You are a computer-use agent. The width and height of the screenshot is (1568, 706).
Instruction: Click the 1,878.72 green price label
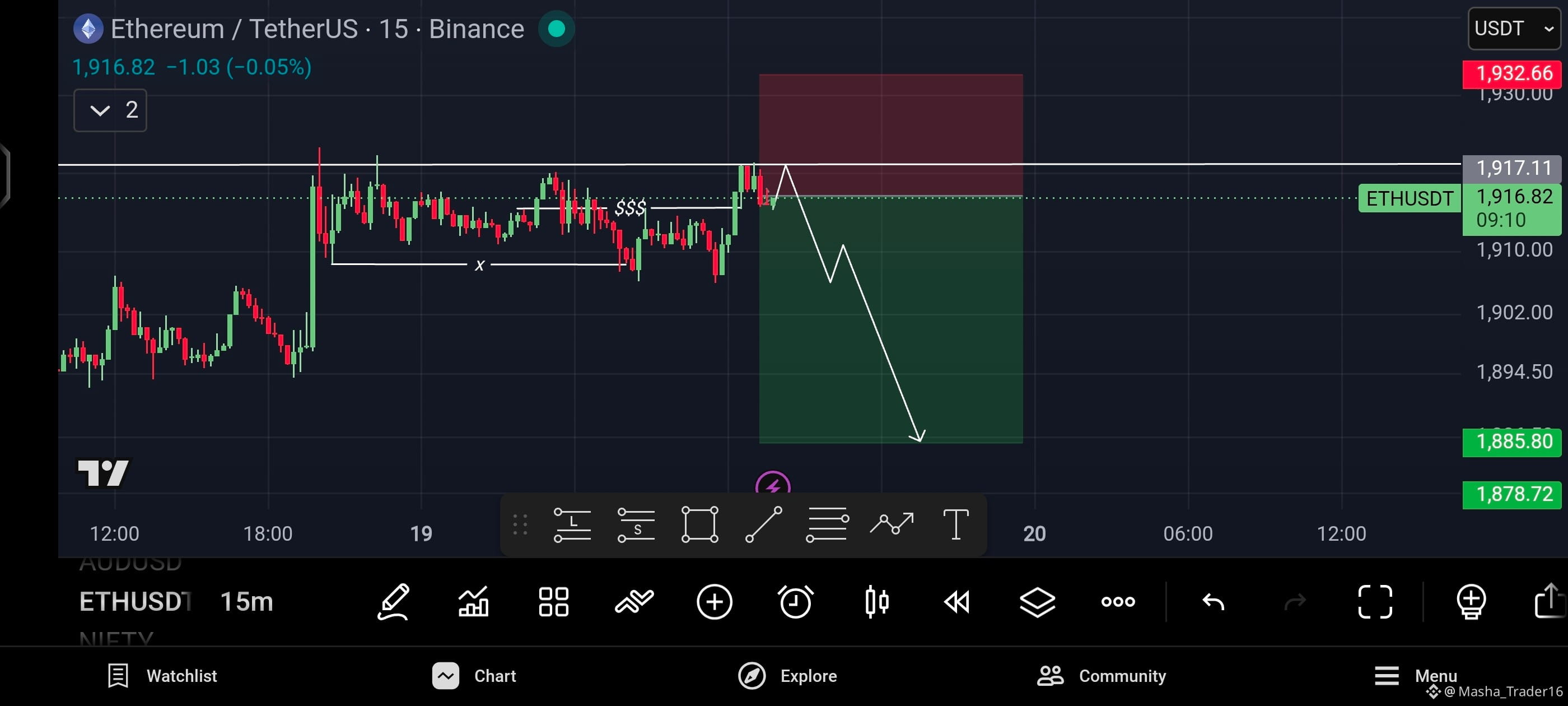pos(1512,494)
